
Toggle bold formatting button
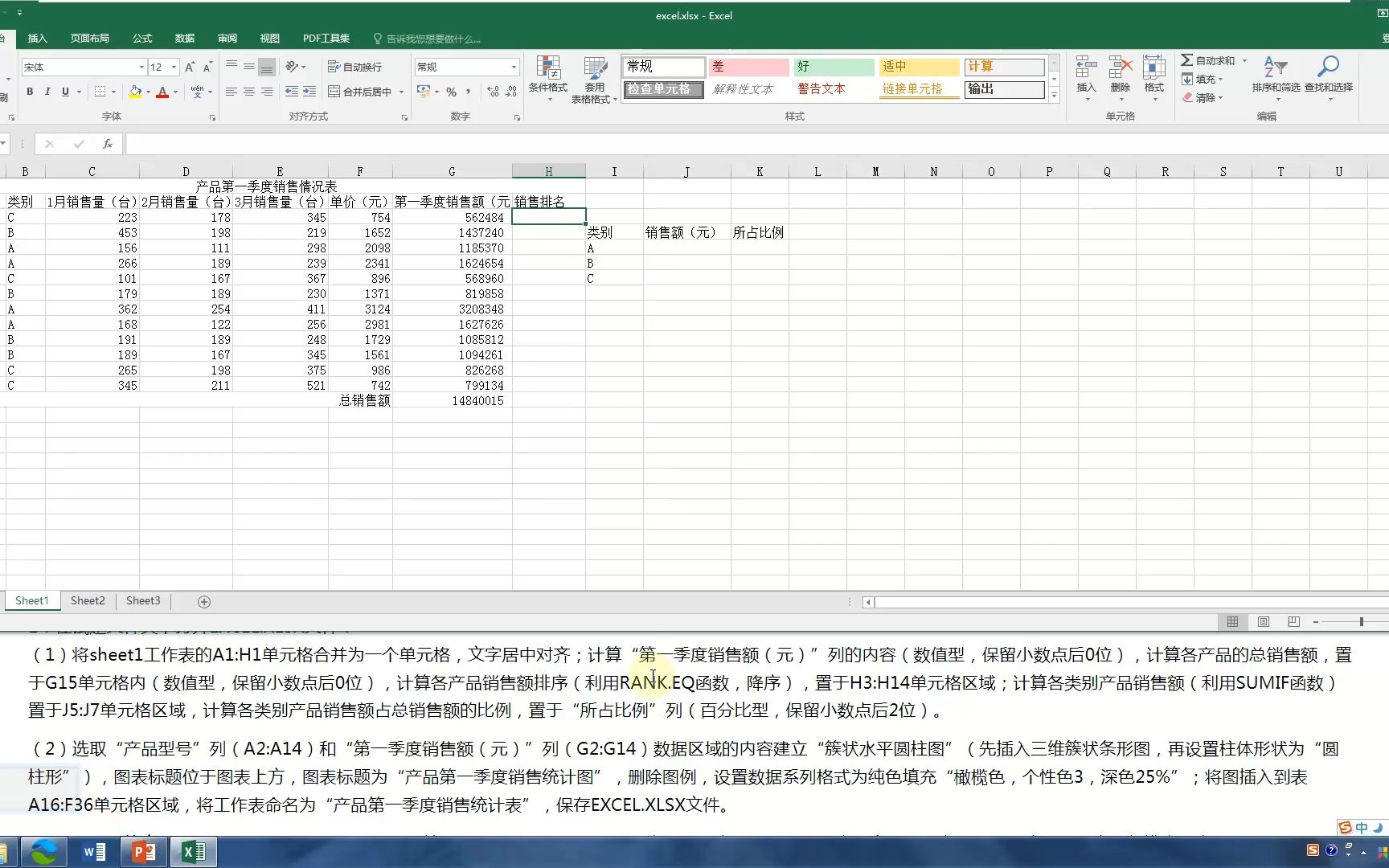point(30,92)
